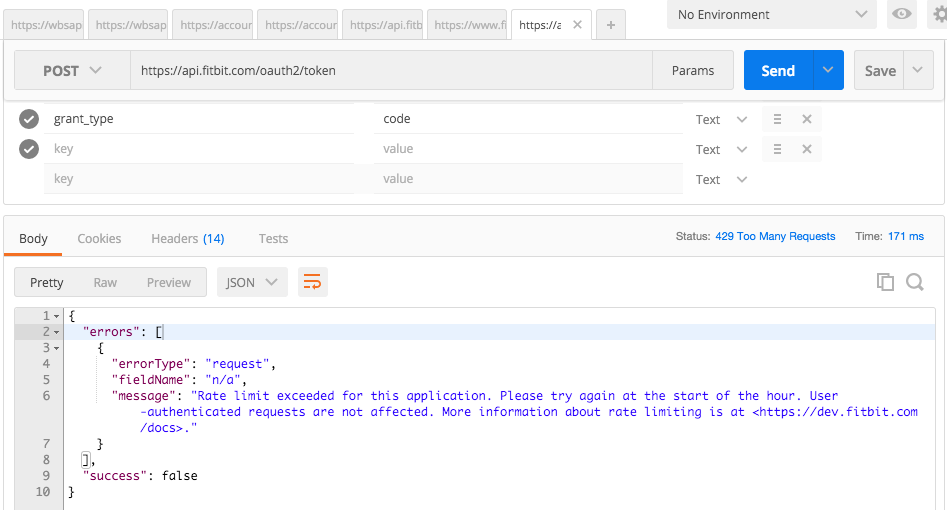The image size is (947, 510).
Task: Open the response Tests tab
Action: coord(273,239)
